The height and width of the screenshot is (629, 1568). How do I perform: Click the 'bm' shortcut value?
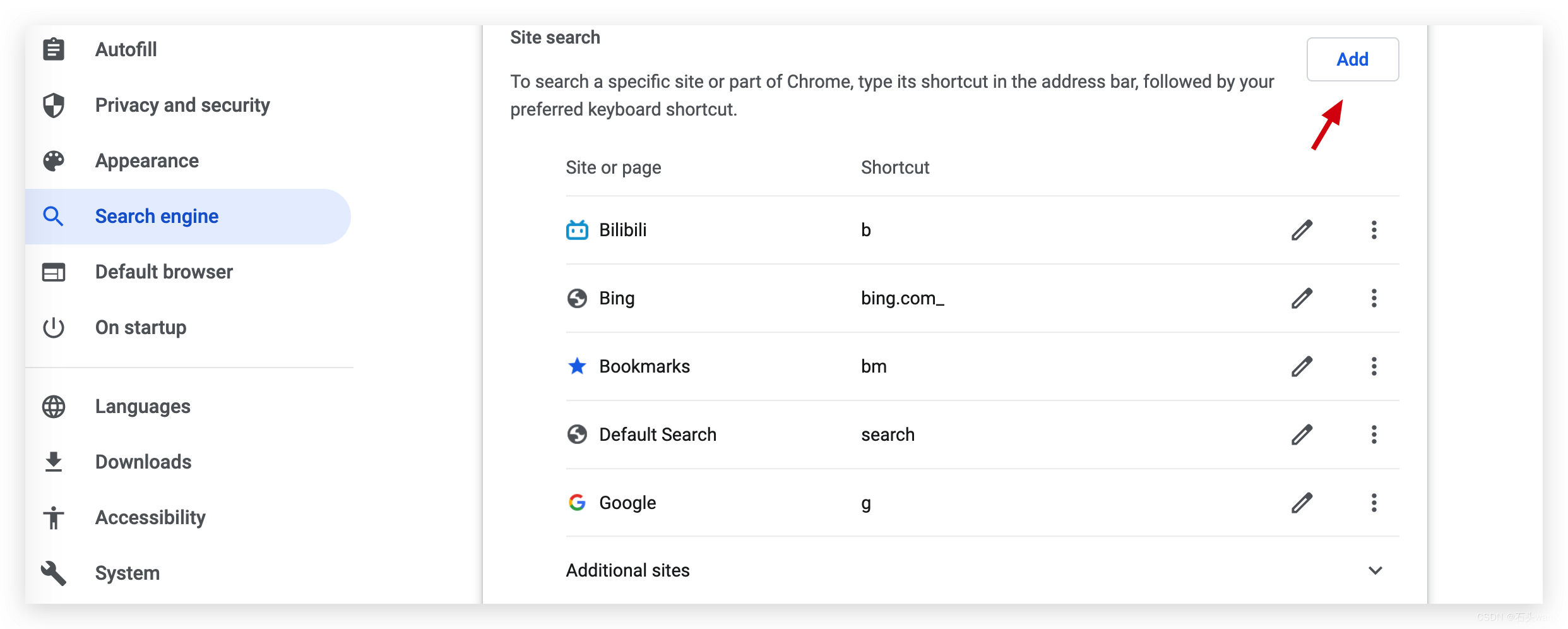click(874, 366)
